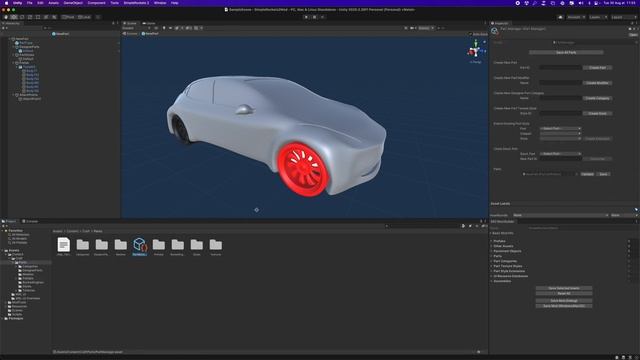Screen dimensions: 640x360
Task: Open the Mod_Tools file asset
Action: (x=64, y=247)
